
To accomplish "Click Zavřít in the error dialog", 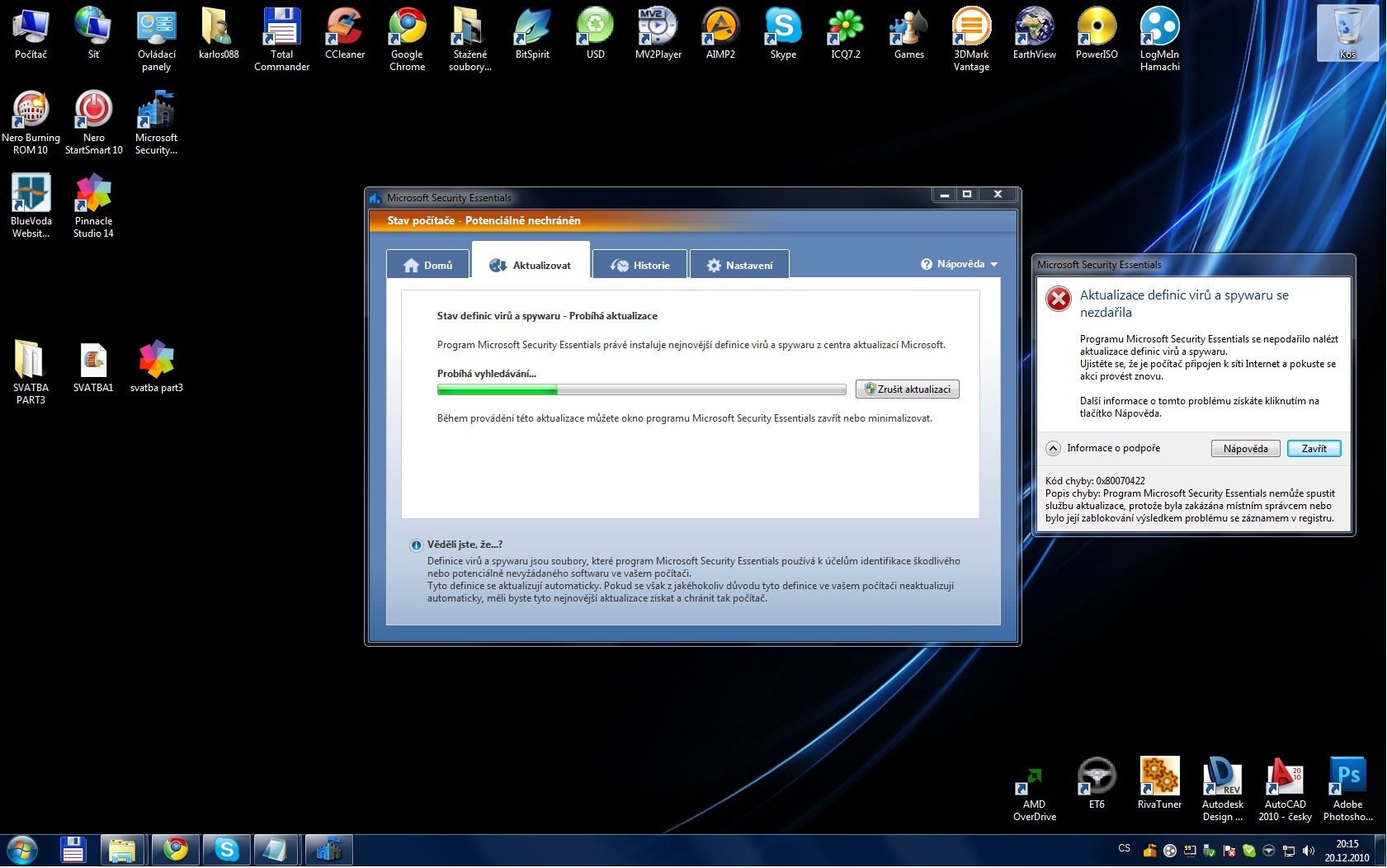I will (x=1314, y=448).
